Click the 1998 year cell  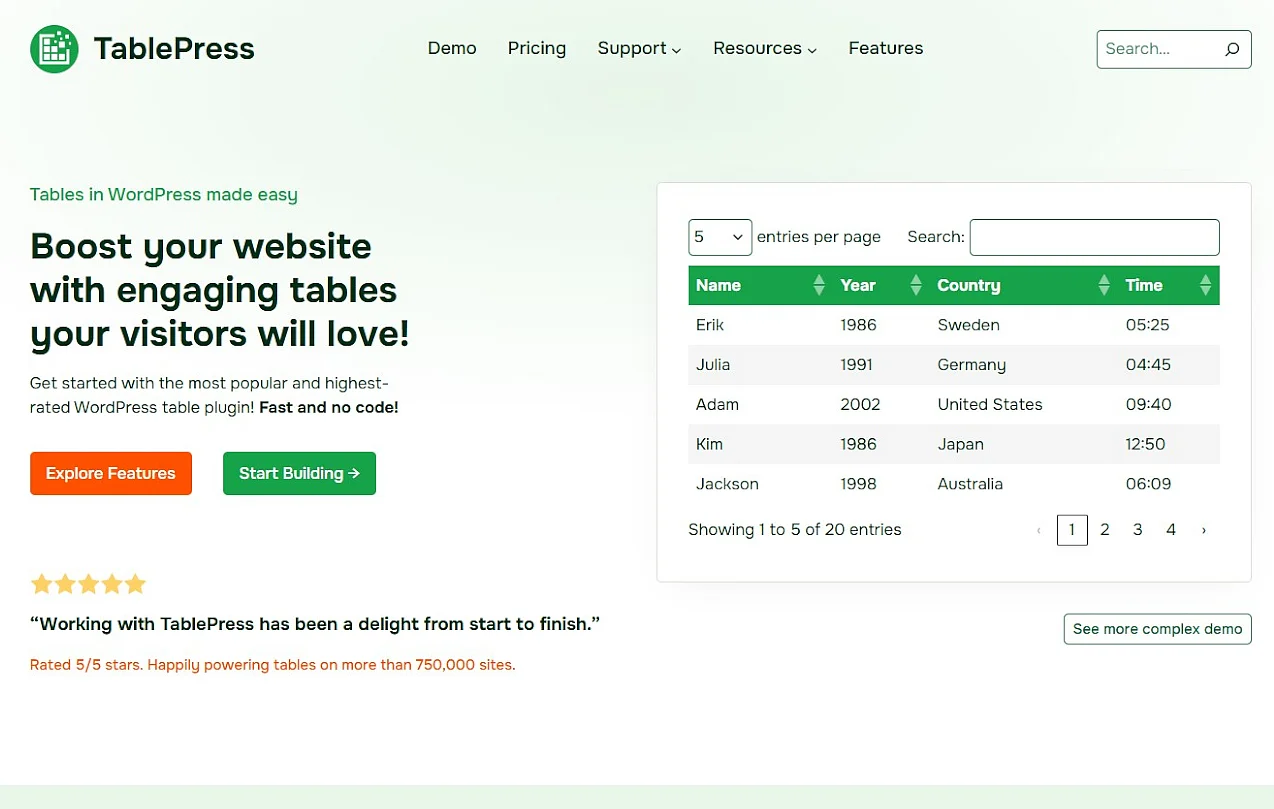point(881,484)
